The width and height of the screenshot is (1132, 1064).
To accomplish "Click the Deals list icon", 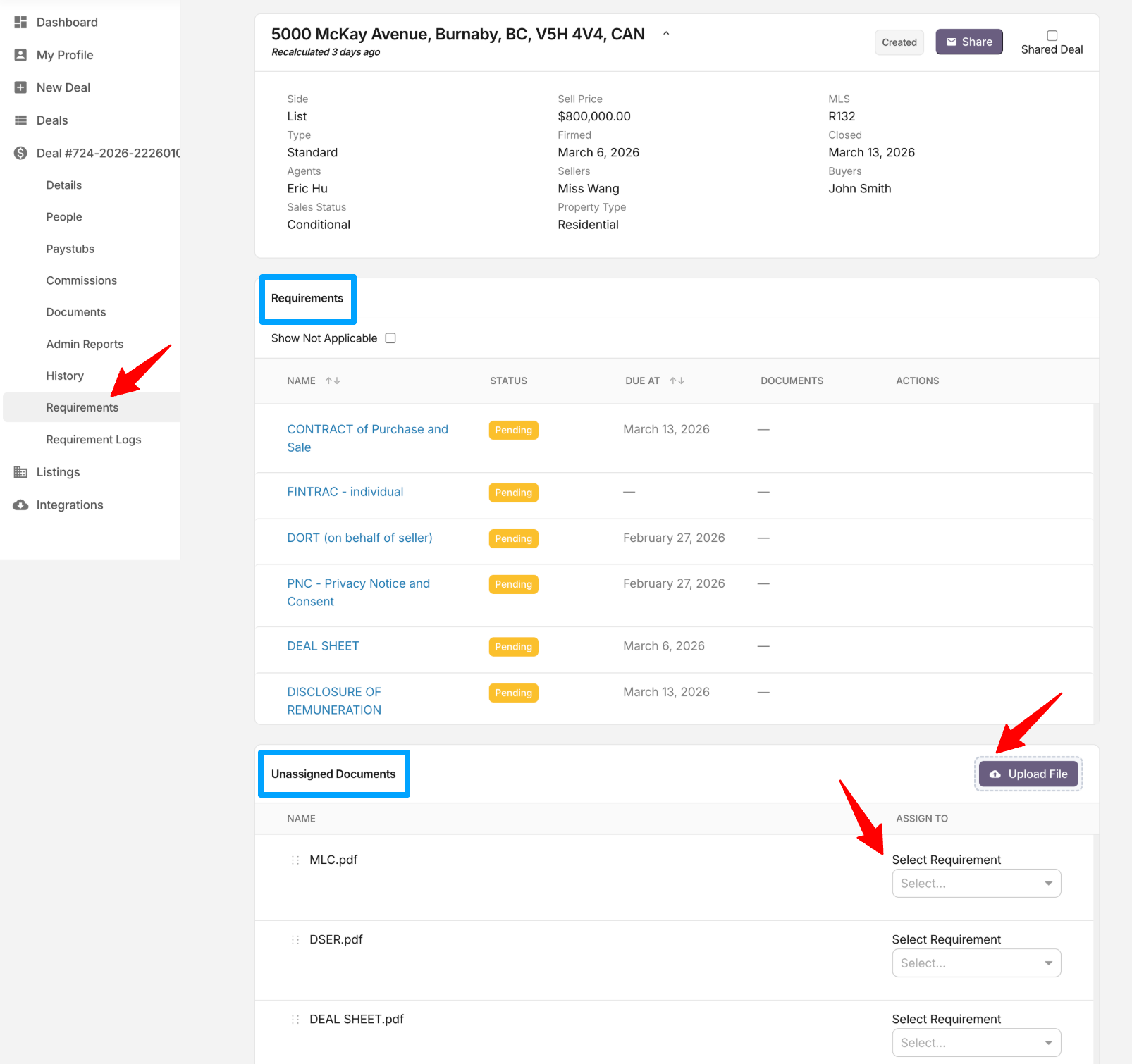I will (x=20, y=120).
